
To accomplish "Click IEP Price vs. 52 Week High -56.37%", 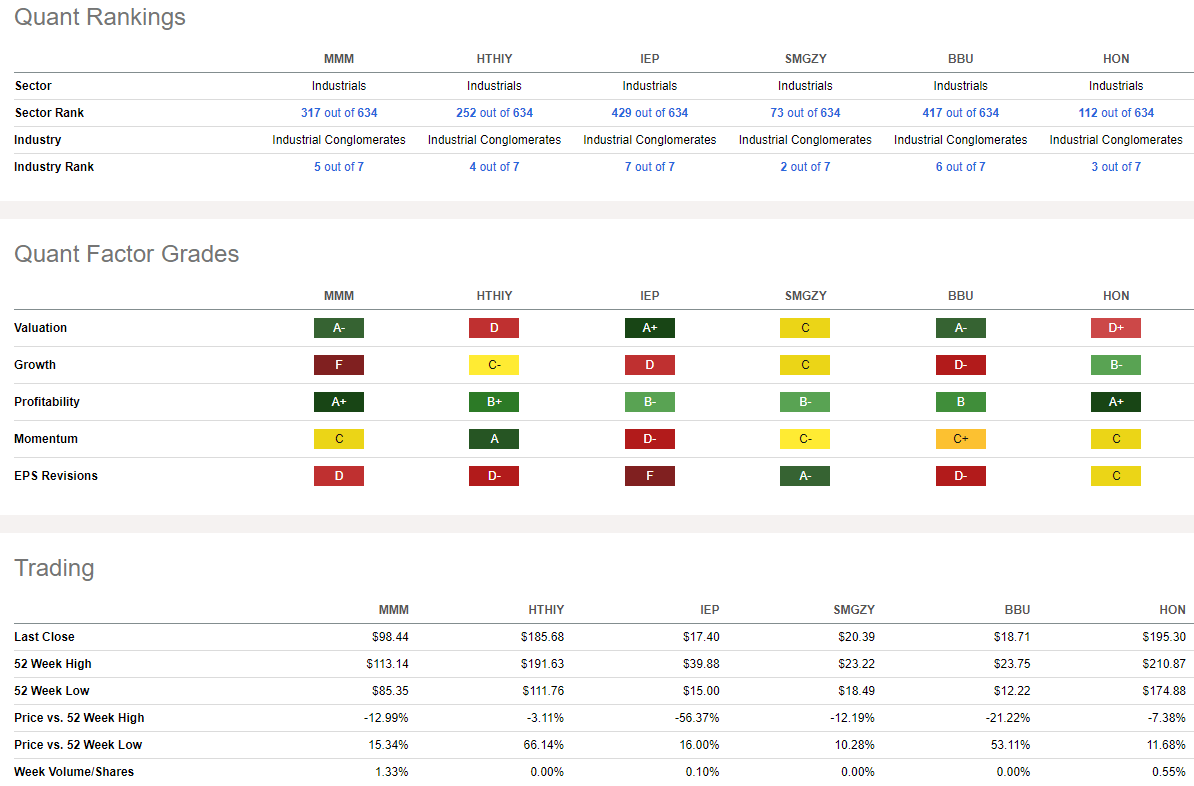I will tap(697, 718).
